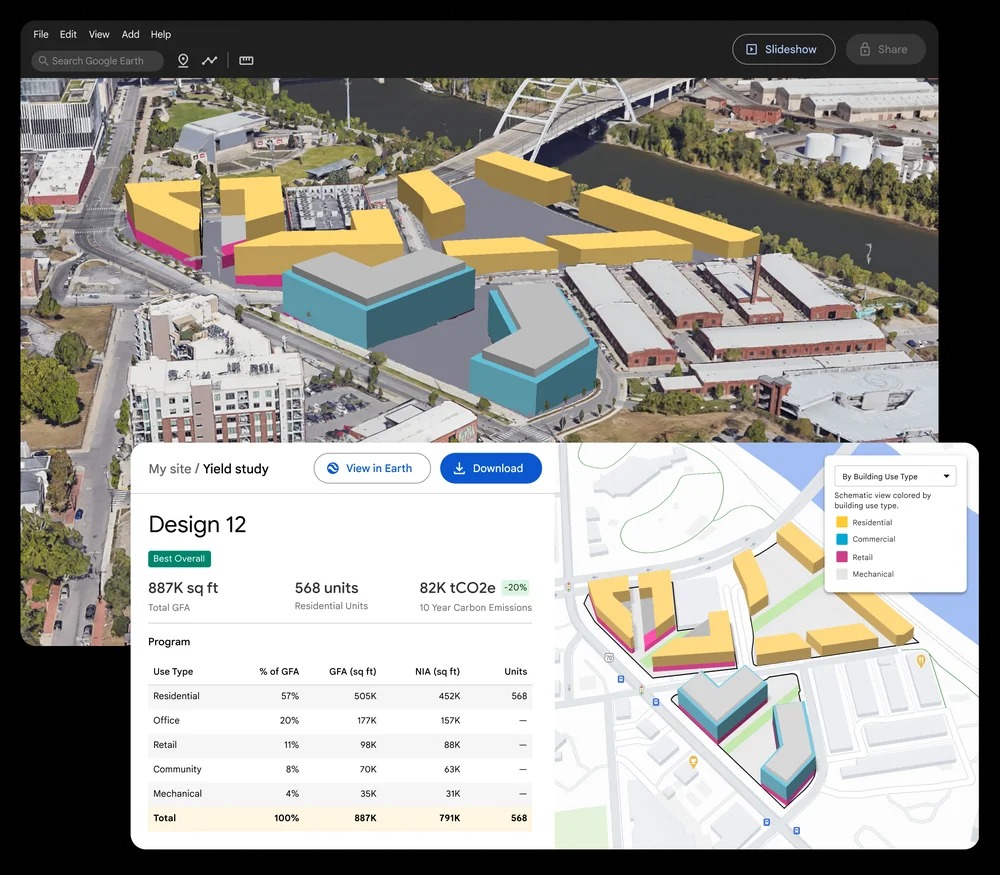Start the Slideshow presentation

[x=784, y=49]
